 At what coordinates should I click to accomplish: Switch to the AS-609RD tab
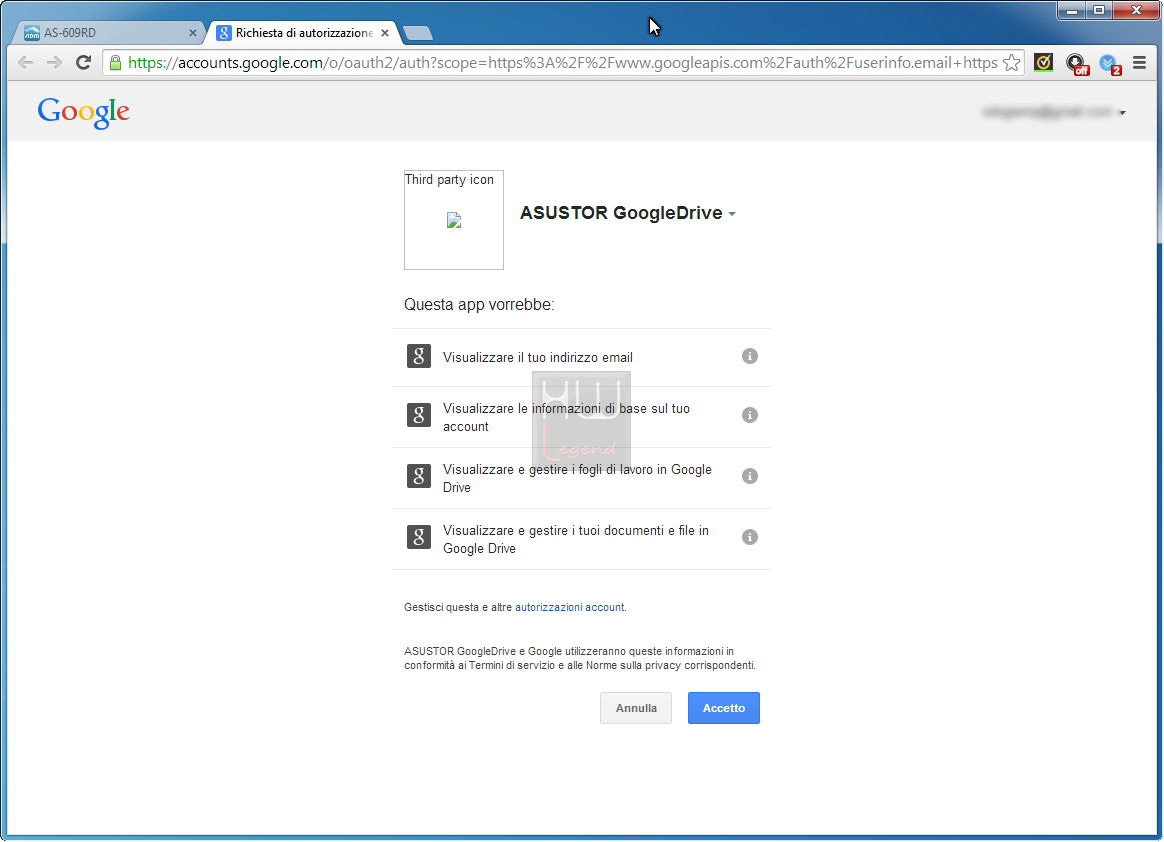pyautogui.click(x=109, y=33)
